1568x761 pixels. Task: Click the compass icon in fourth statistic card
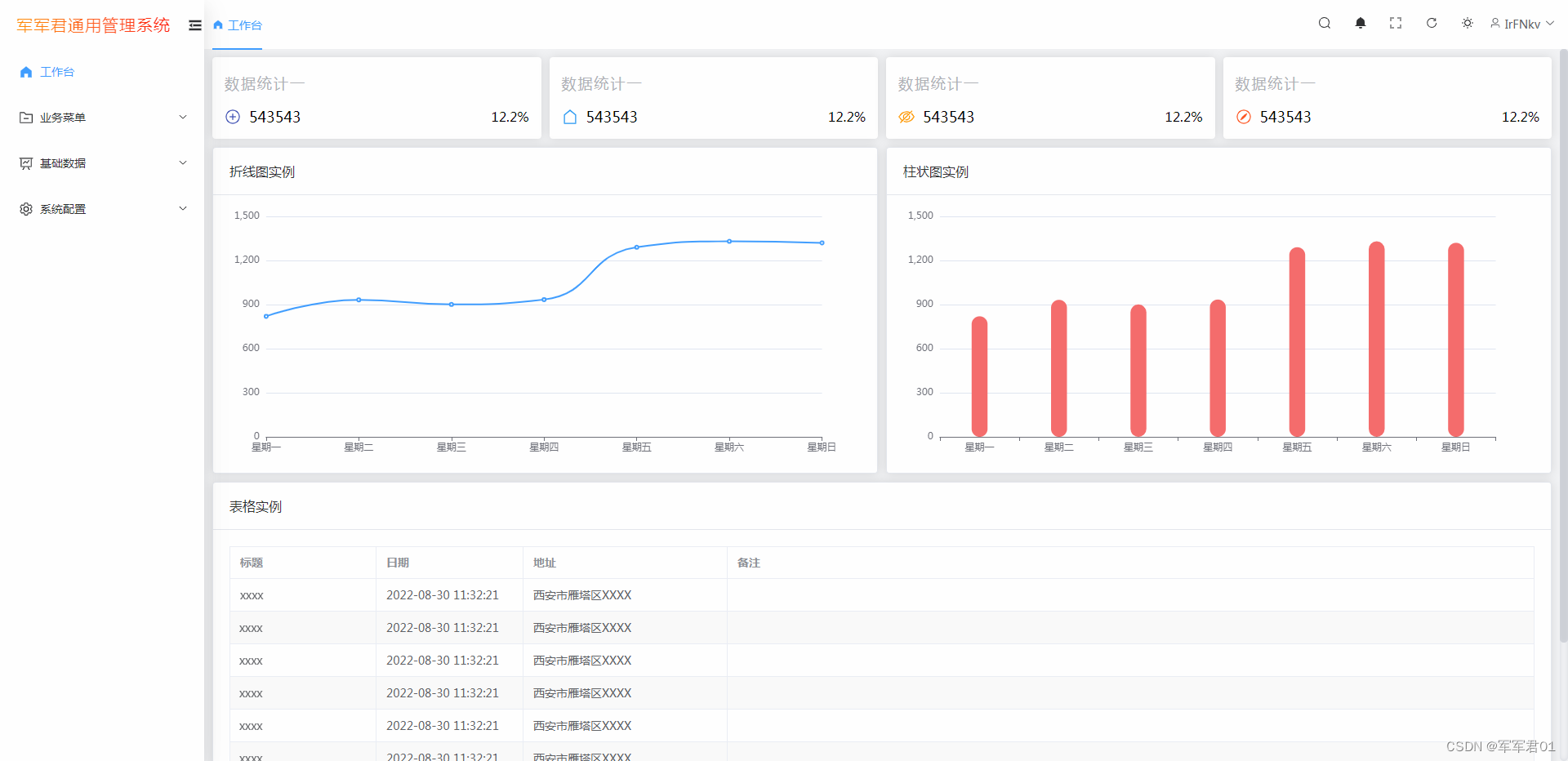coord(1244,117)
